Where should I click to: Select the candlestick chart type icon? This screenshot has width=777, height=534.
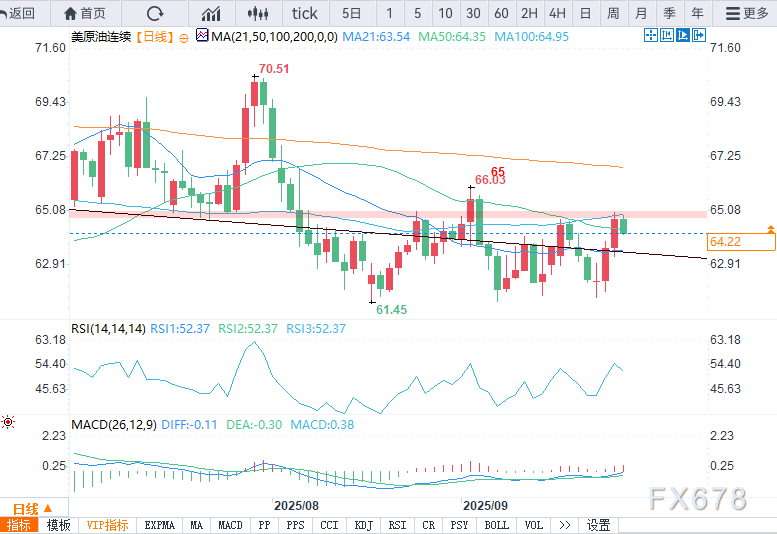click(257, 13)
